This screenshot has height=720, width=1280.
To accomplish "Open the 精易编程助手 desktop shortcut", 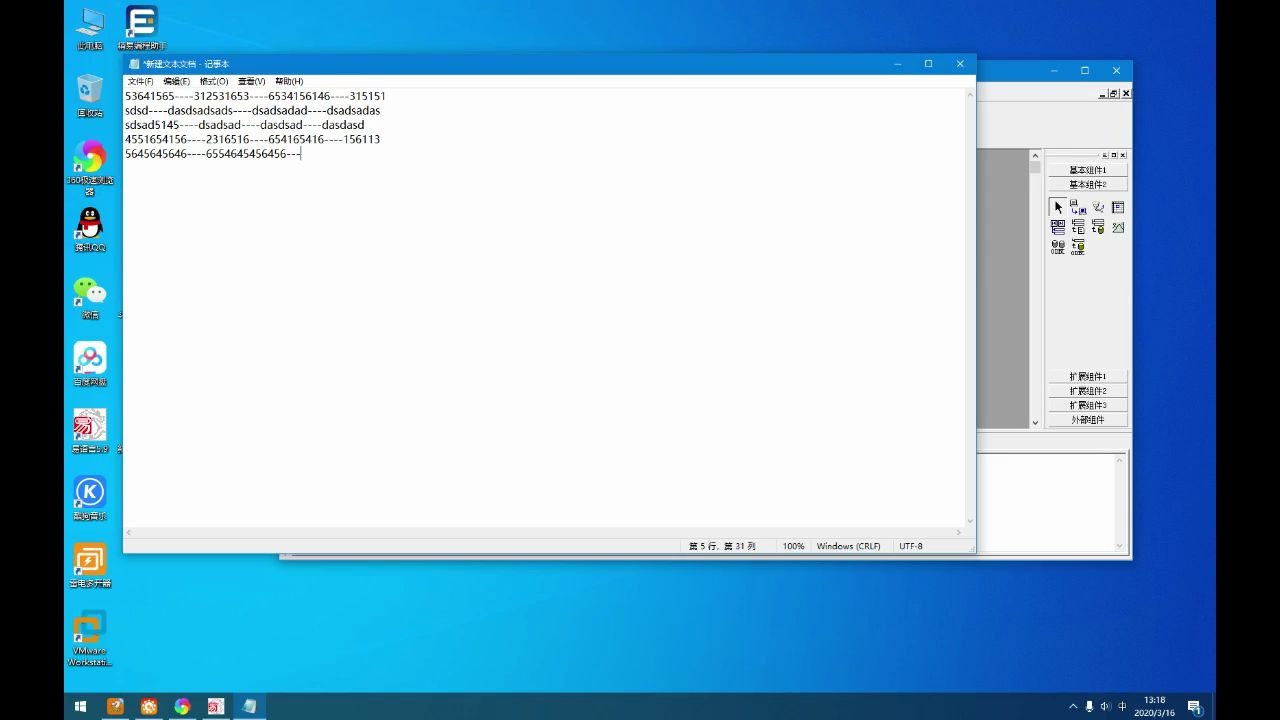I will tap(141, 28).
